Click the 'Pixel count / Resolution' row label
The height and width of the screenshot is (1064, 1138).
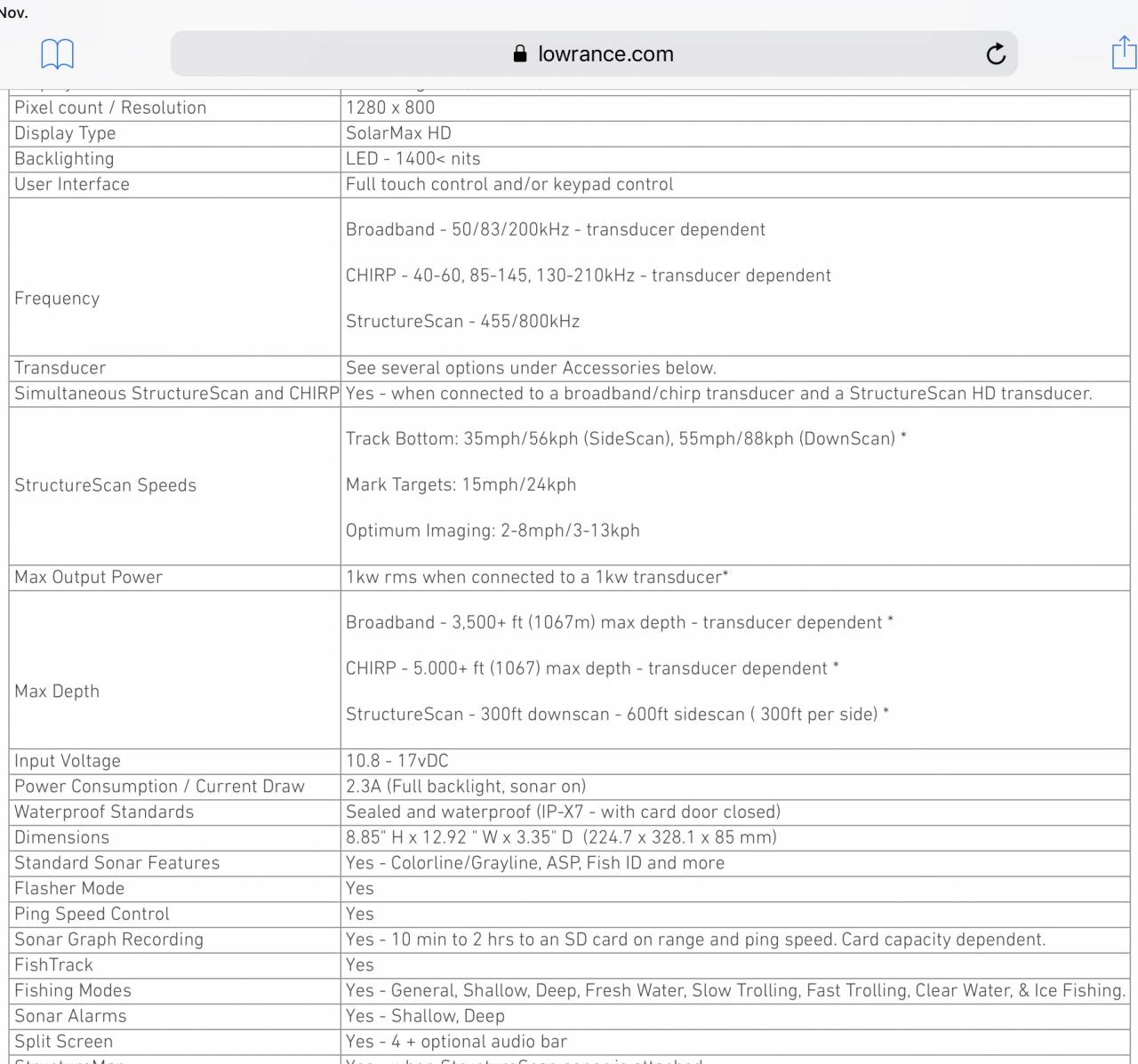point(110,108)
